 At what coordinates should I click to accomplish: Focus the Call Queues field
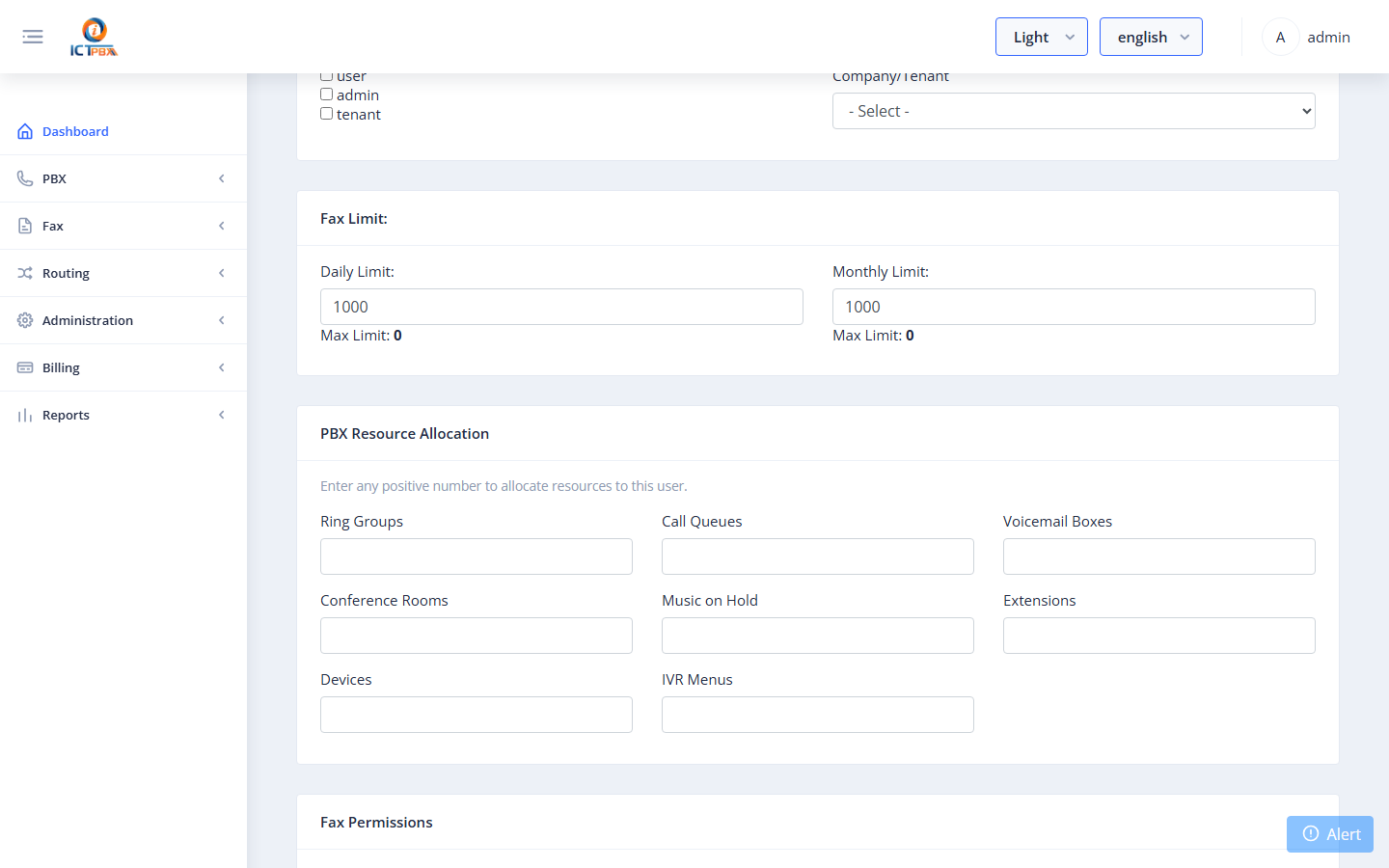click(818, 556)
